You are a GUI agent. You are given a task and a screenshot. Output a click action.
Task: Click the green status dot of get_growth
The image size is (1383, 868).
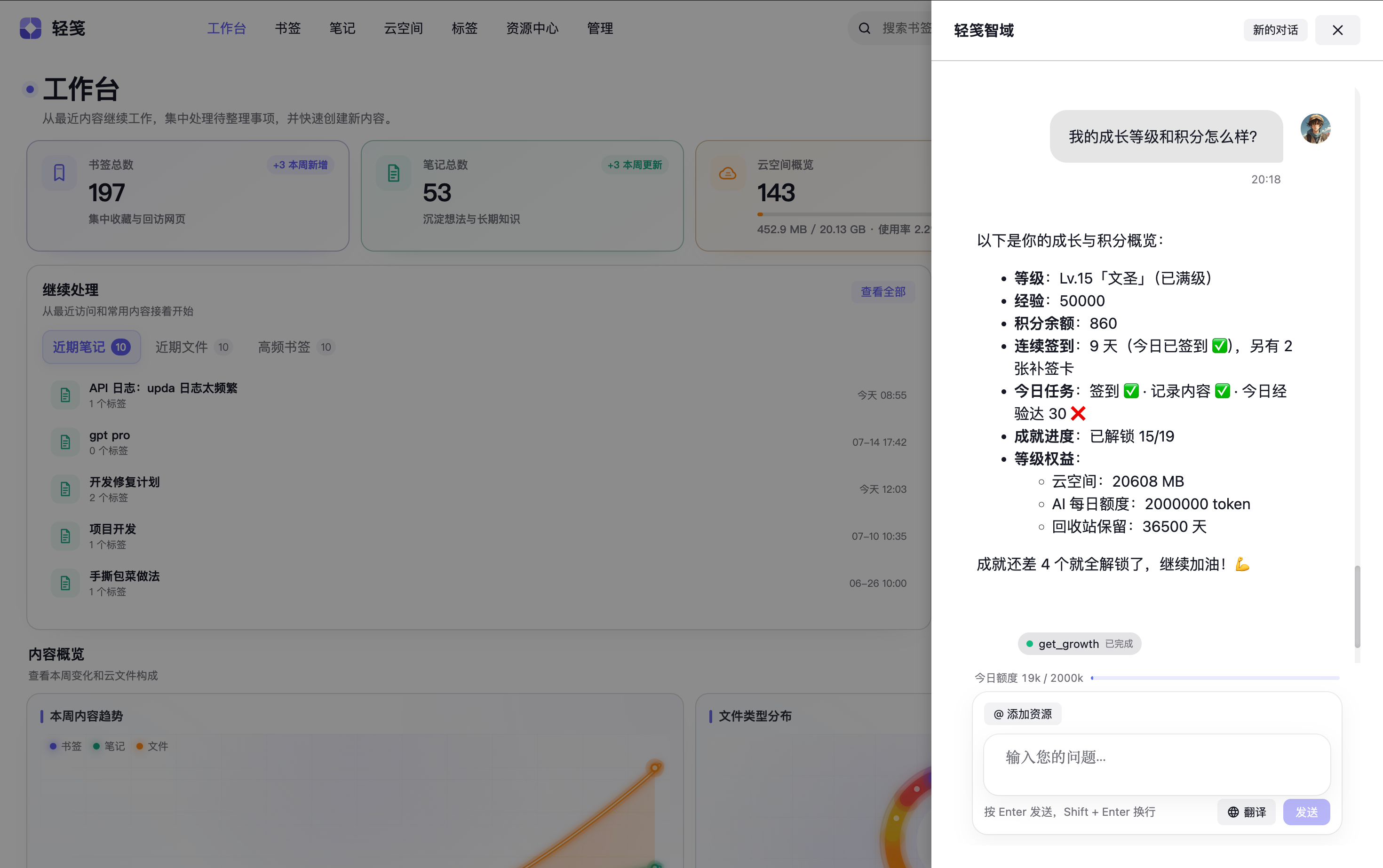point(1030,644)
